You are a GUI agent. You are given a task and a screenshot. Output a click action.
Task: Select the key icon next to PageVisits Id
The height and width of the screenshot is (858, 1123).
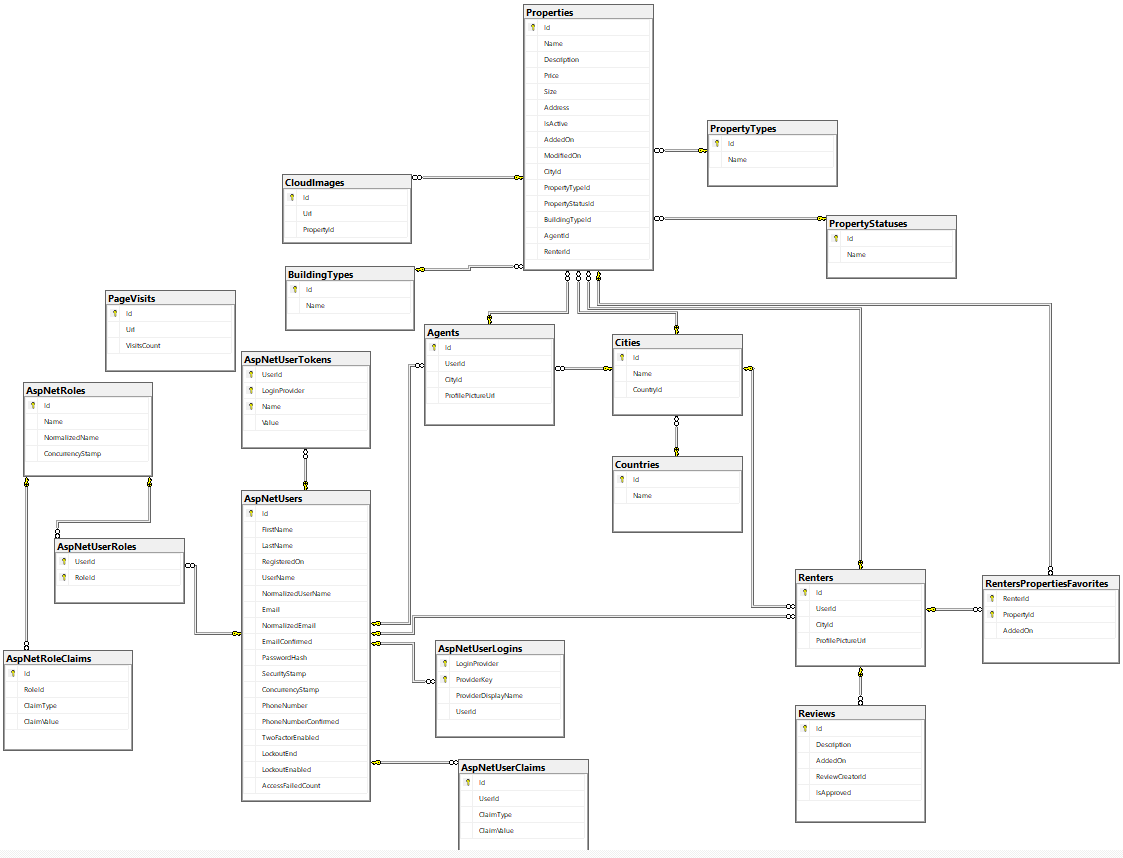pos(114,312)
